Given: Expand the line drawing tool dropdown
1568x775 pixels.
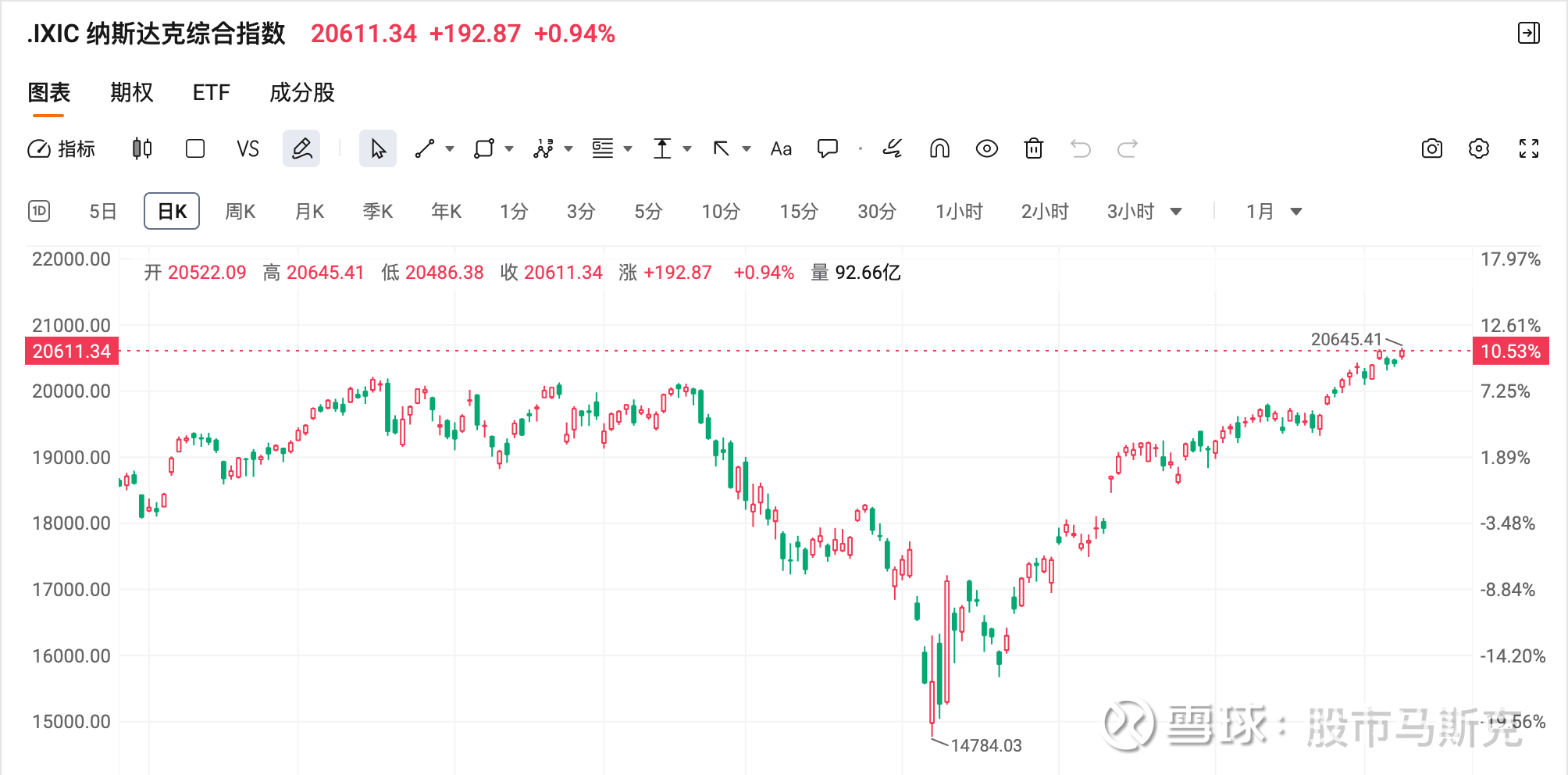Looking at the screenshot, I should [x=450, y=148].
